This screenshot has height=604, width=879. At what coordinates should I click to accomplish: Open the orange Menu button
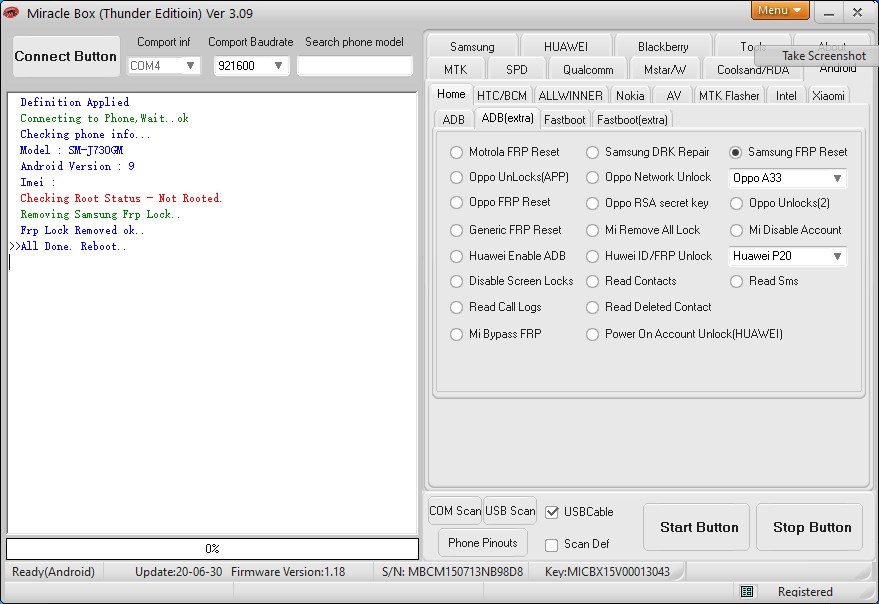point(780,10)
